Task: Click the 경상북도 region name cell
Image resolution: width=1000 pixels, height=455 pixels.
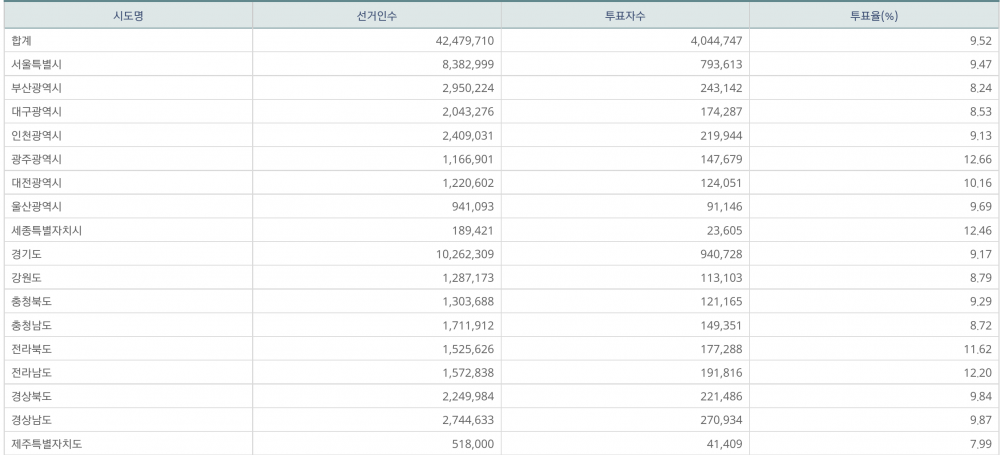Action: 31,396
